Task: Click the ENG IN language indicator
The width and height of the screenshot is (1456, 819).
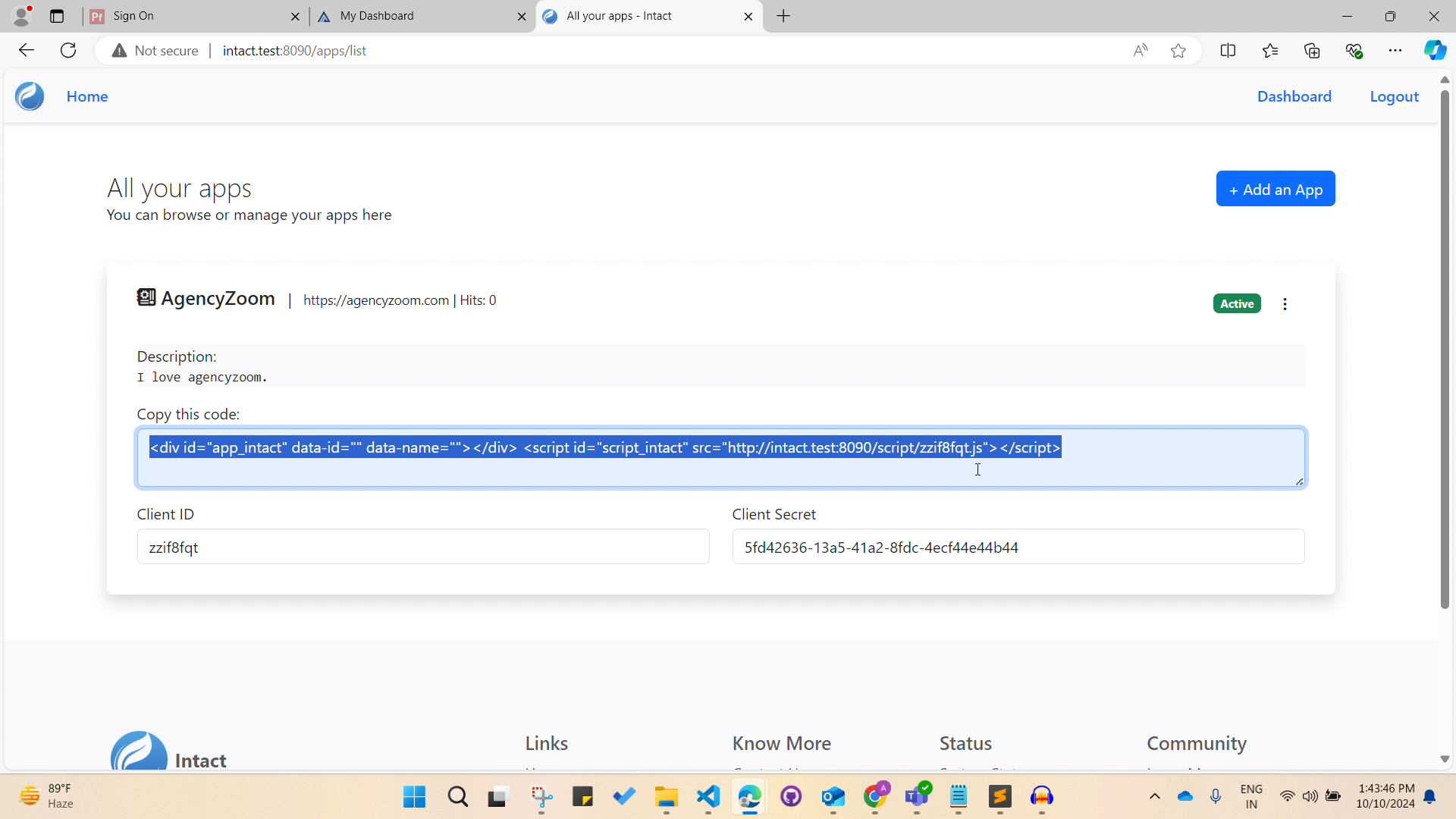Action: point(1252,797)
